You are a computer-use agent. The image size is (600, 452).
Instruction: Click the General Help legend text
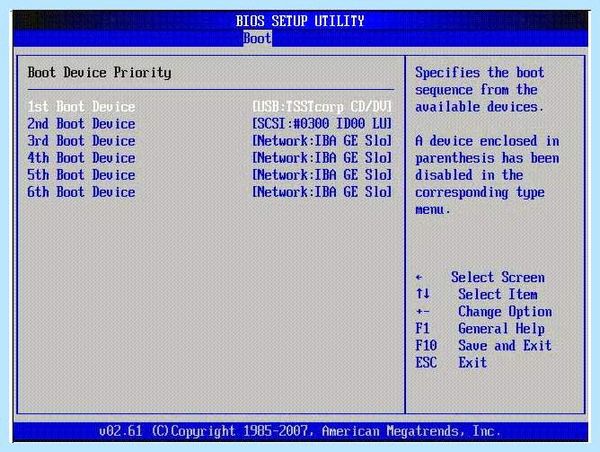502,328
